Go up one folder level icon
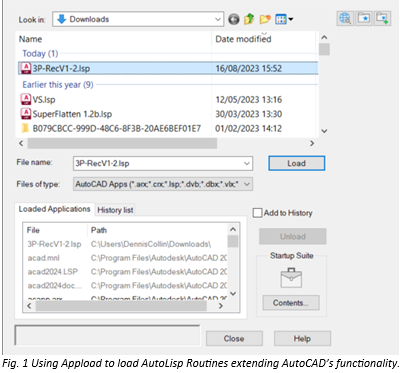400x373 pixels. 249,19
